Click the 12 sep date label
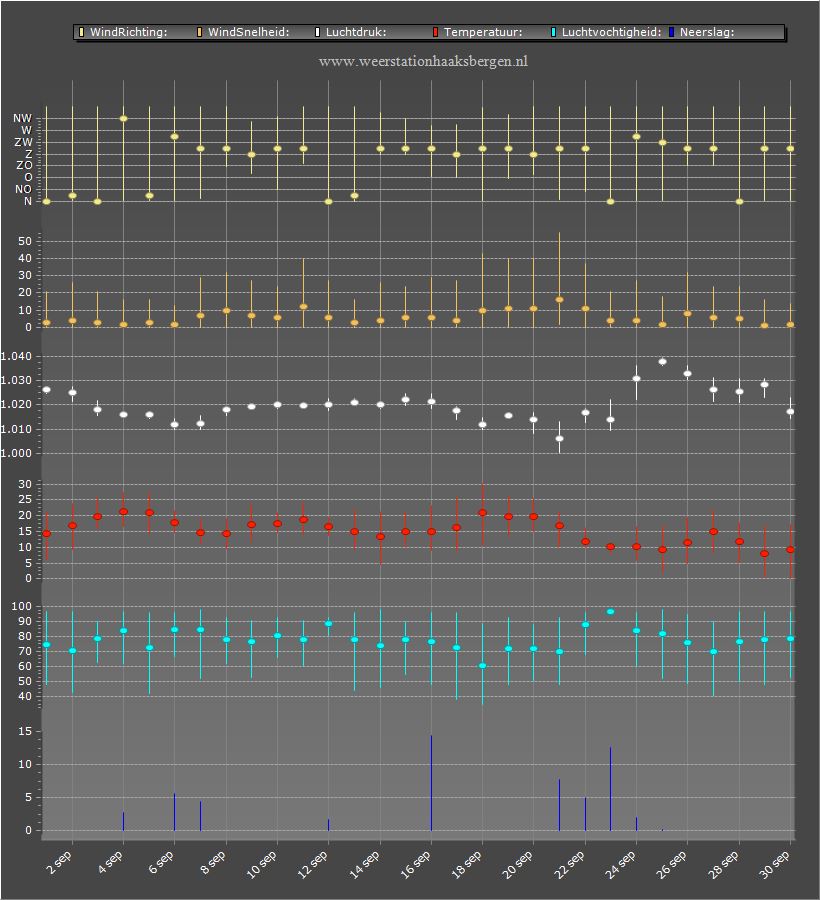 [x=313, y=865]
